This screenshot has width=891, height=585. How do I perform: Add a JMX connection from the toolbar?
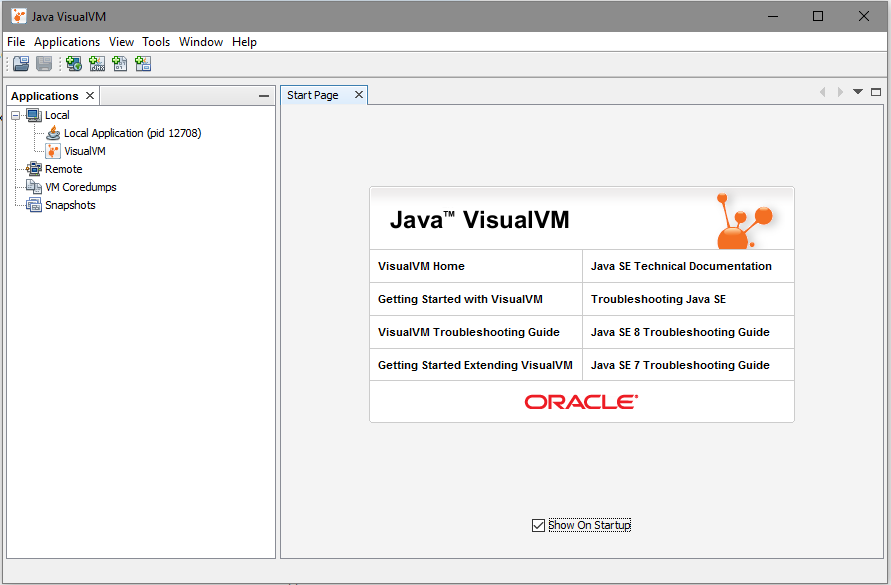[x=97, y=63]
